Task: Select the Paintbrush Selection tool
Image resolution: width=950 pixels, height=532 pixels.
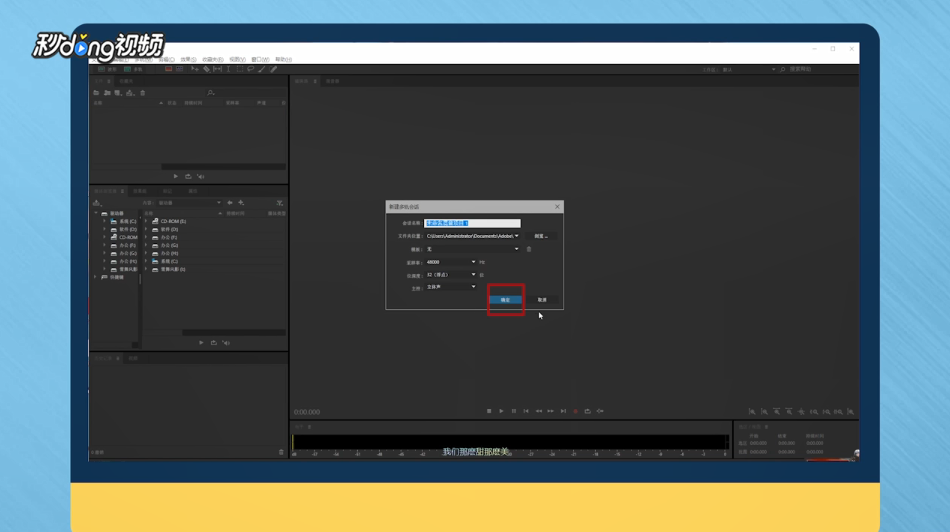Action: (262, 70)
